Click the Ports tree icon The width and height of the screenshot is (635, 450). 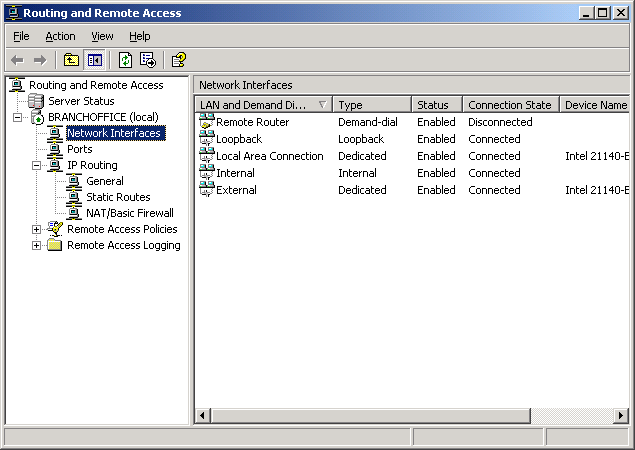(x=55, y=149)
